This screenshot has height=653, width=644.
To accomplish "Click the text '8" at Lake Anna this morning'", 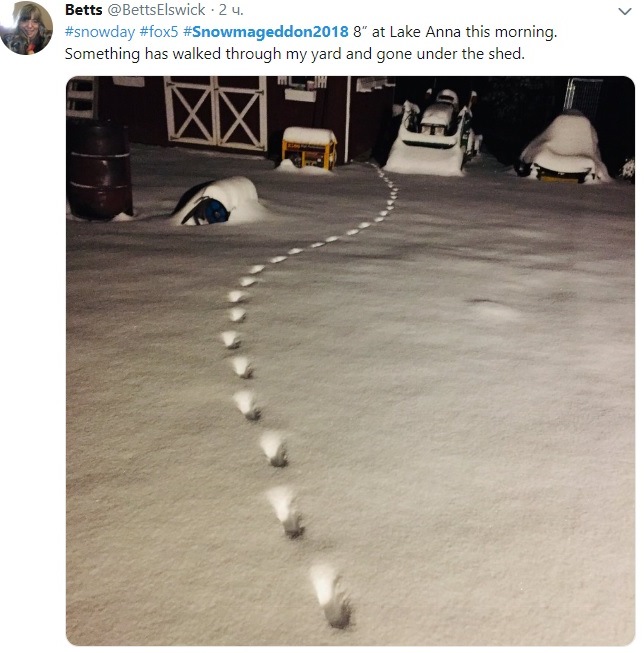I will [x=454, y=32].
